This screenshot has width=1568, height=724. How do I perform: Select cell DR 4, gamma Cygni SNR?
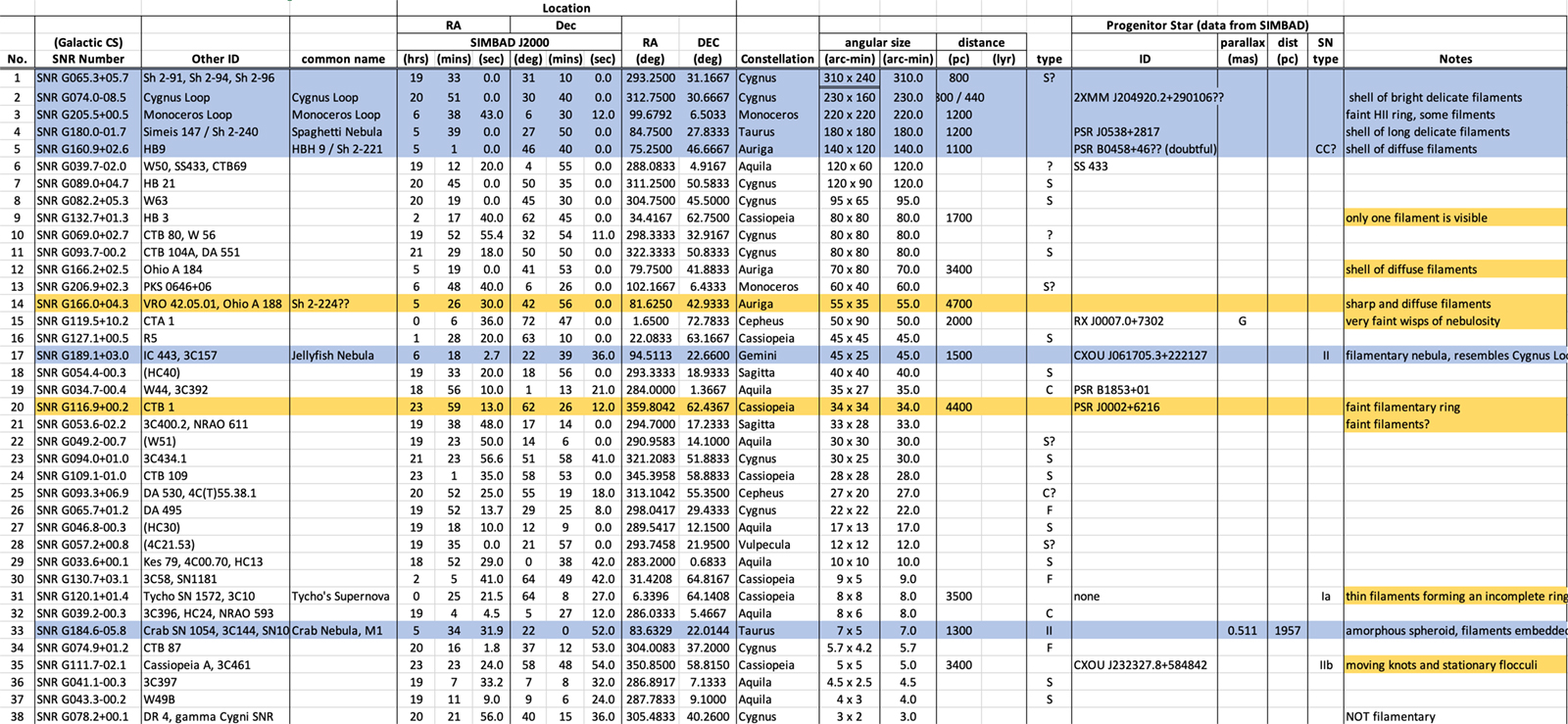pos(216,716)
